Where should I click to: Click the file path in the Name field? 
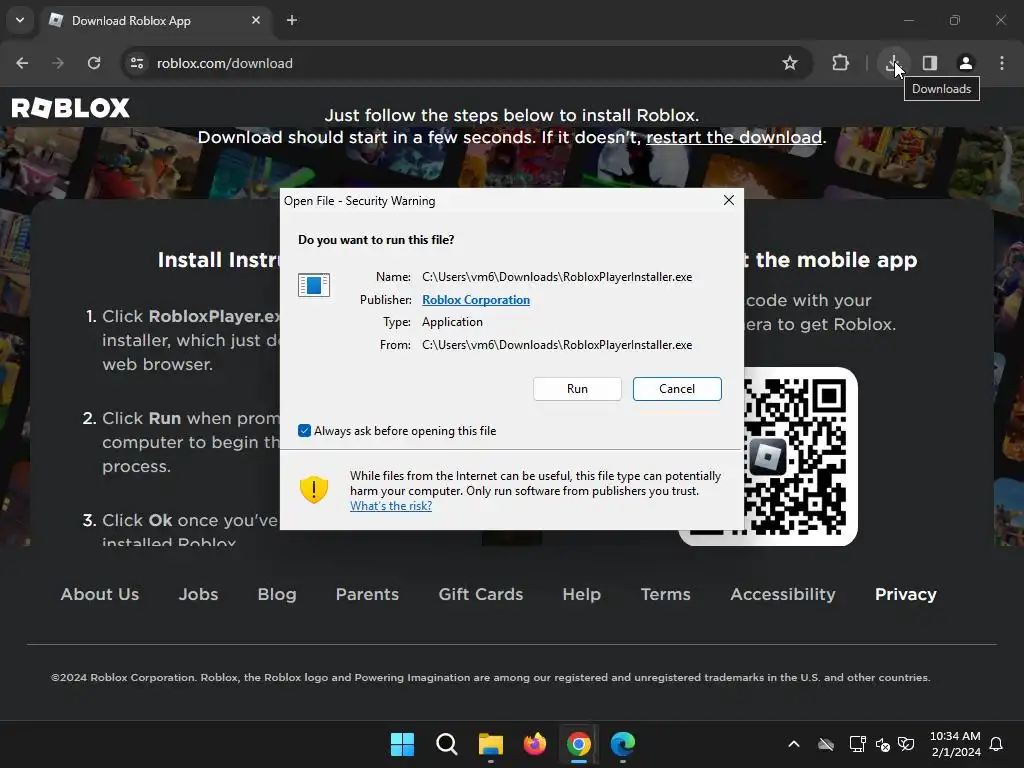tap(557, 277)
